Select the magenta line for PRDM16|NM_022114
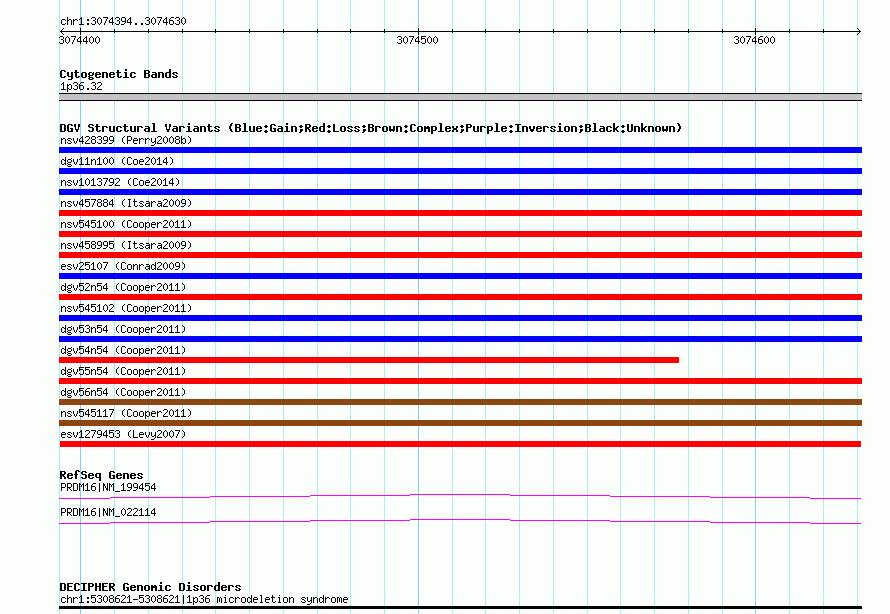This screenshot has height=614, width=890. pyautogui.click(x=460, y=522)
